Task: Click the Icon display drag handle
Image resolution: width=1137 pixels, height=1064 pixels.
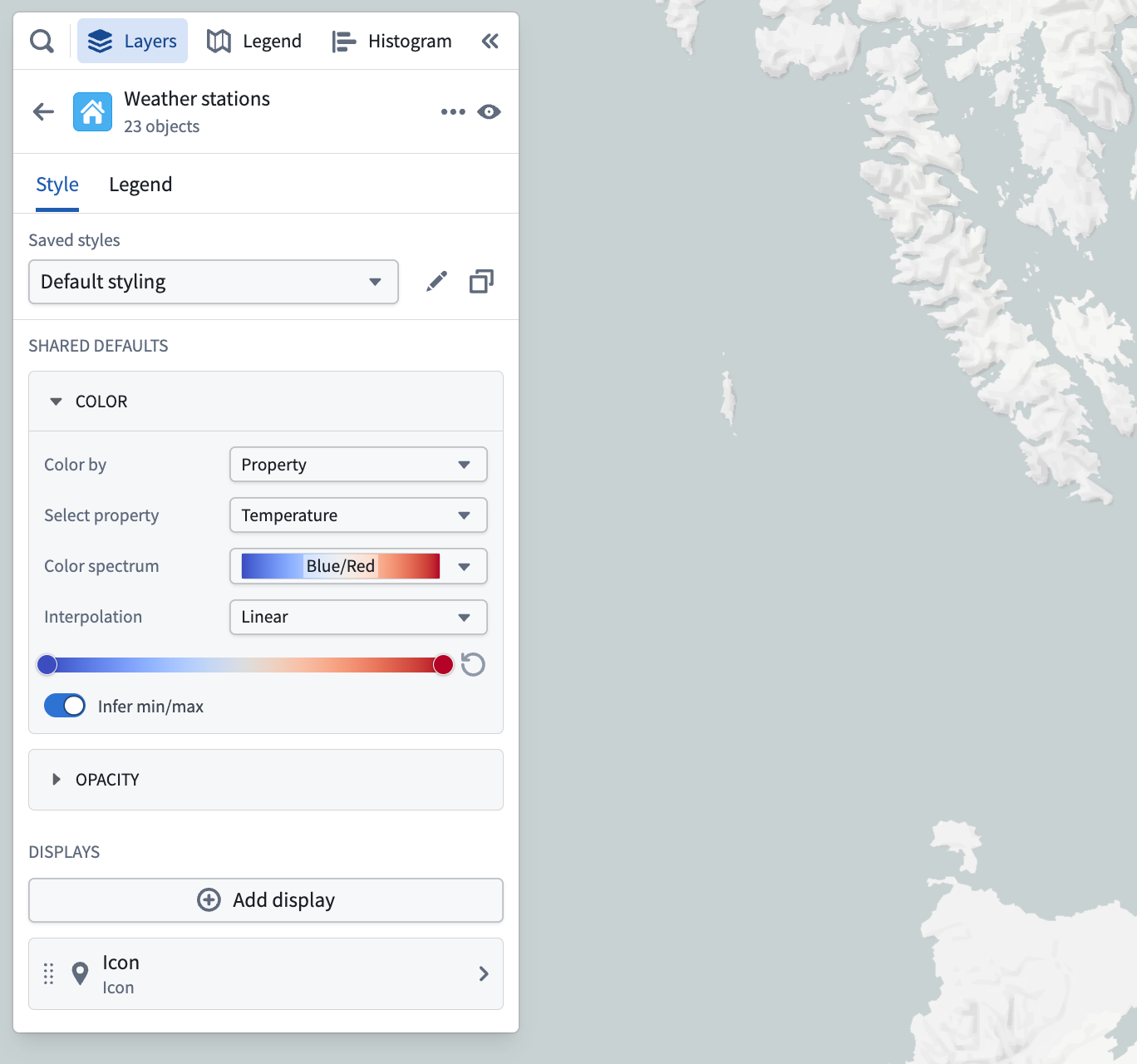Action: [x=48, y=973]
